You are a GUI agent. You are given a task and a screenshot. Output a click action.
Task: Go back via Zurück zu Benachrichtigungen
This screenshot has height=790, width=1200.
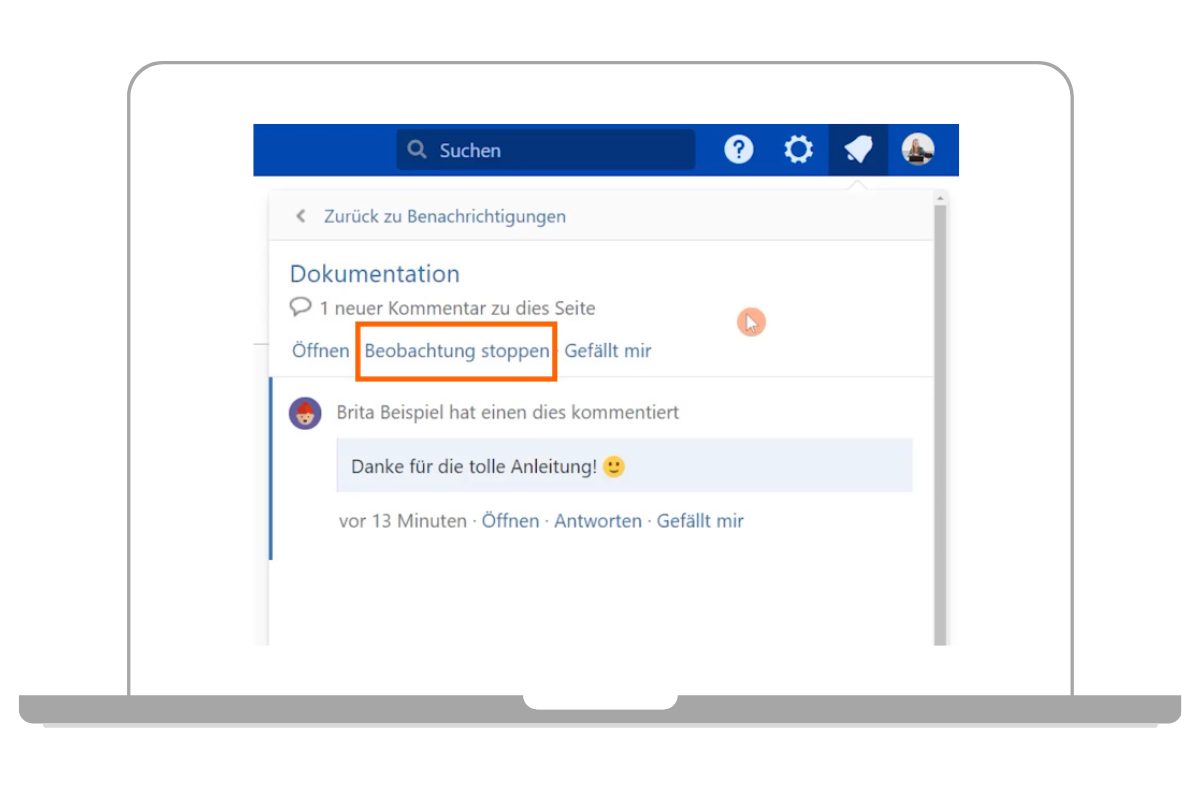pyautogui.click(x=444, y=216)
